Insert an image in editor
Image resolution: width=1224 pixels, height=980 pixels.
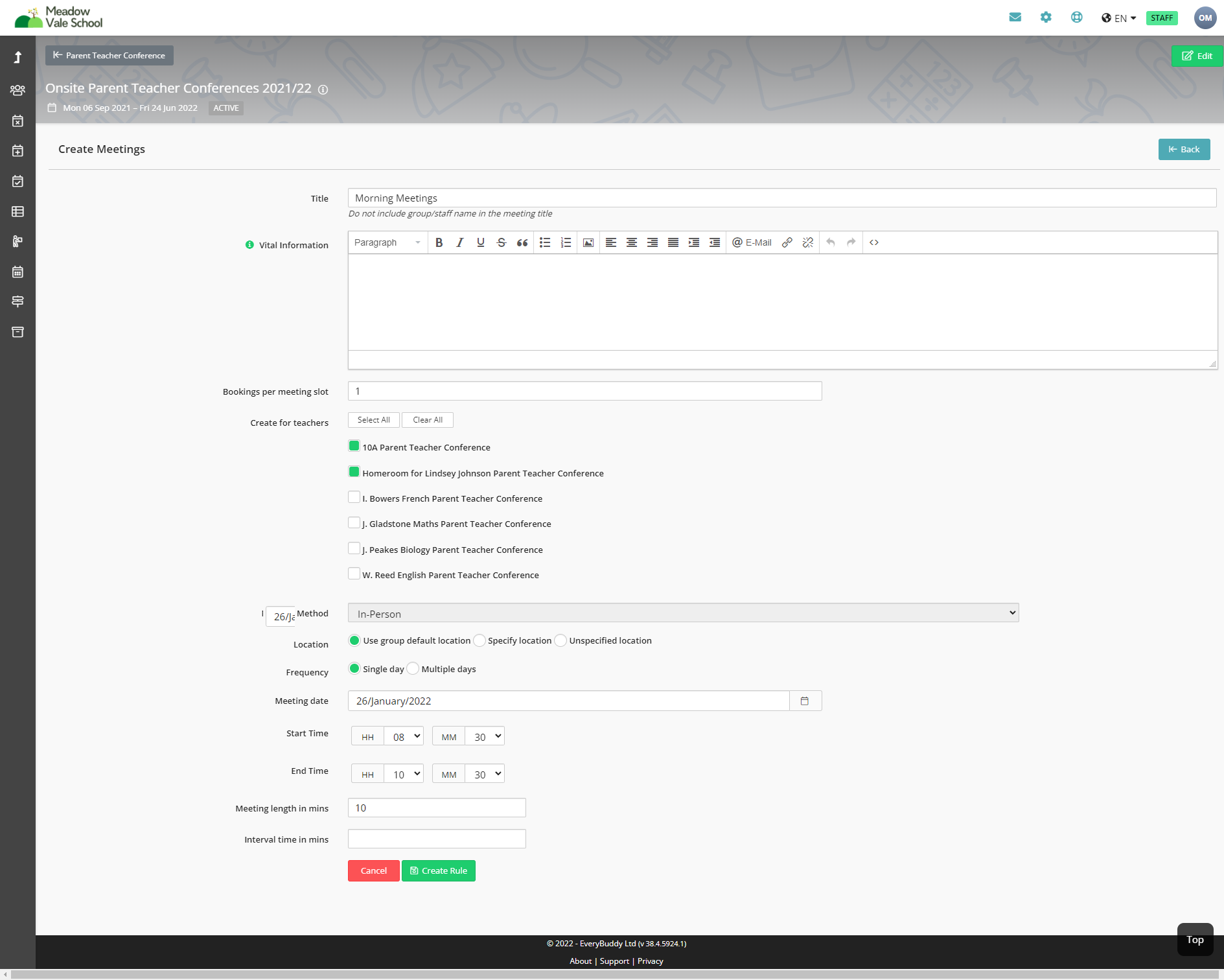click(588, 242)
